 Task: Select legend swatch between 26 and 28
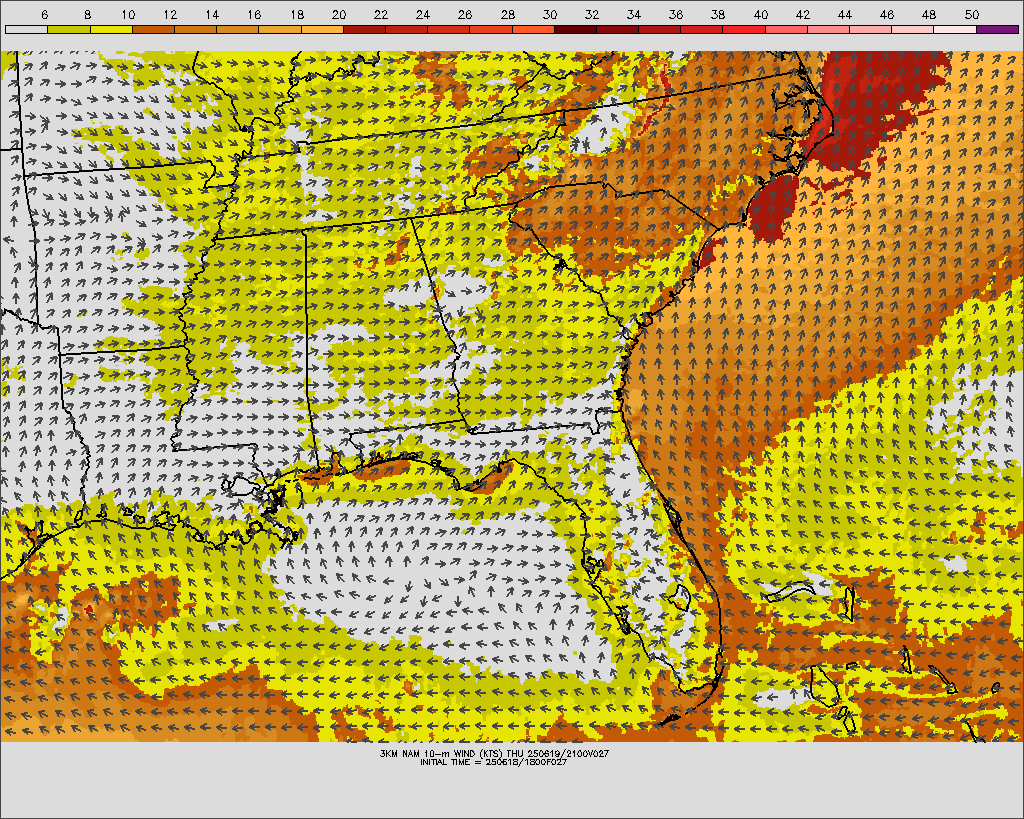491,29
